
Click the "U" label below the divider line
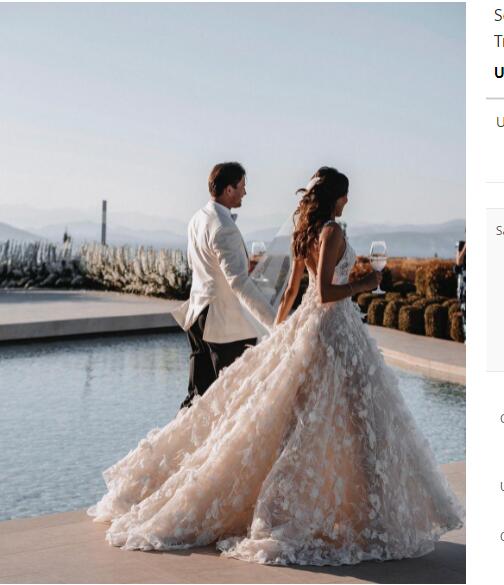pos(500,122)
